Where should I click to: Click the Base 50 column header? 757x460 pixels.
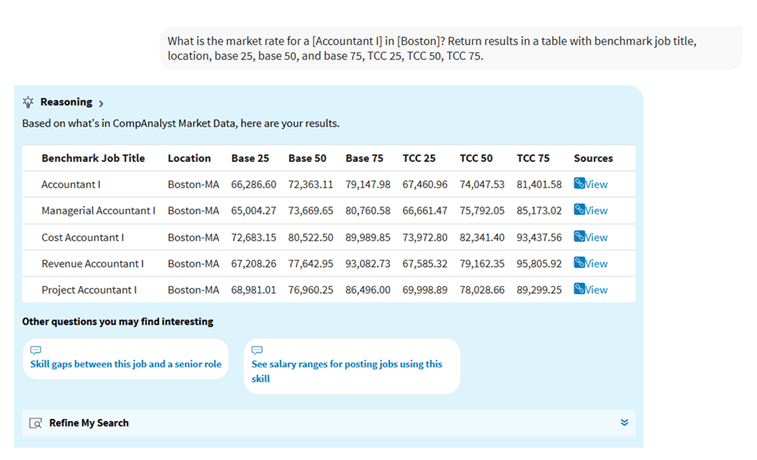307,158
